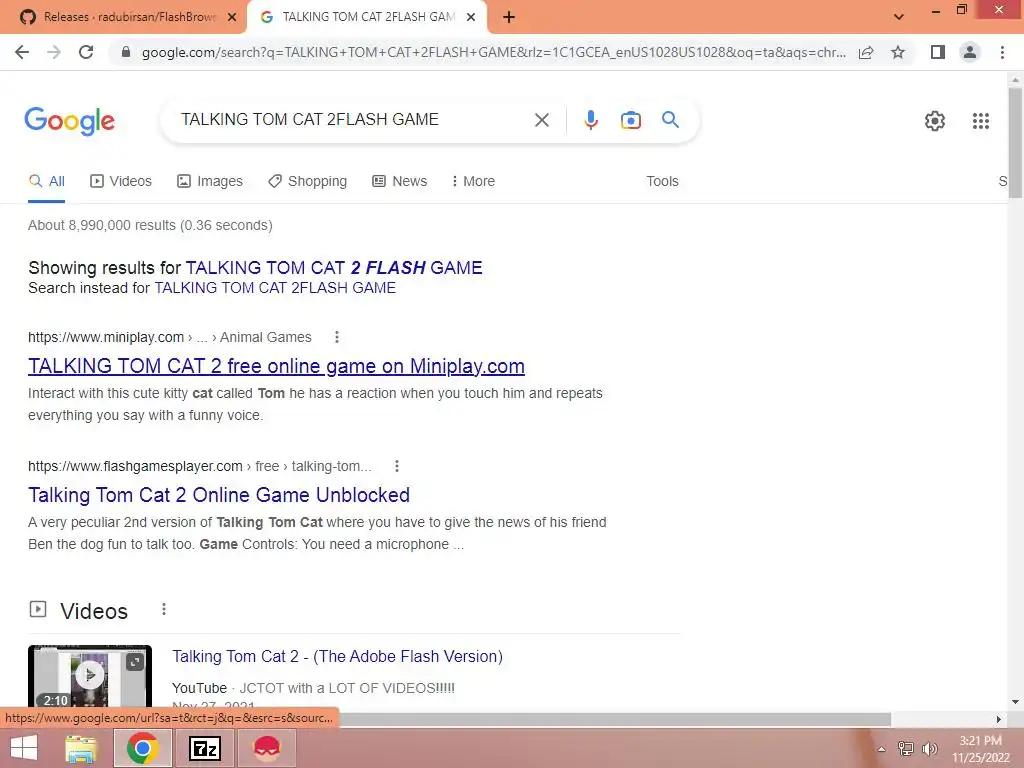Click the scrollbar down arrow
The width and height of the screenshot is (1024, 768).
point(1015,702)
